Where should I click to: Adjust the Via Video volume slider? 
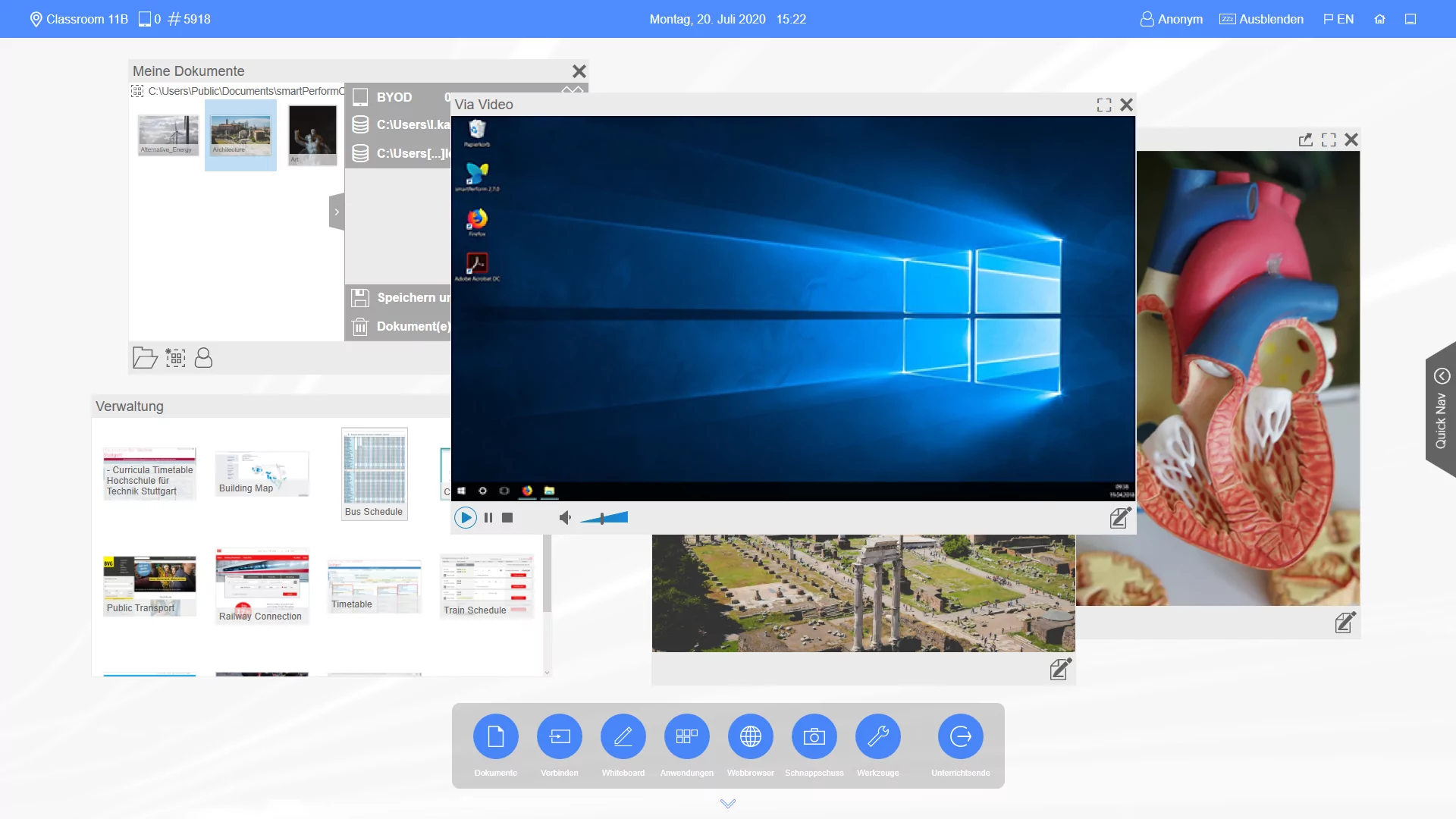603,518
